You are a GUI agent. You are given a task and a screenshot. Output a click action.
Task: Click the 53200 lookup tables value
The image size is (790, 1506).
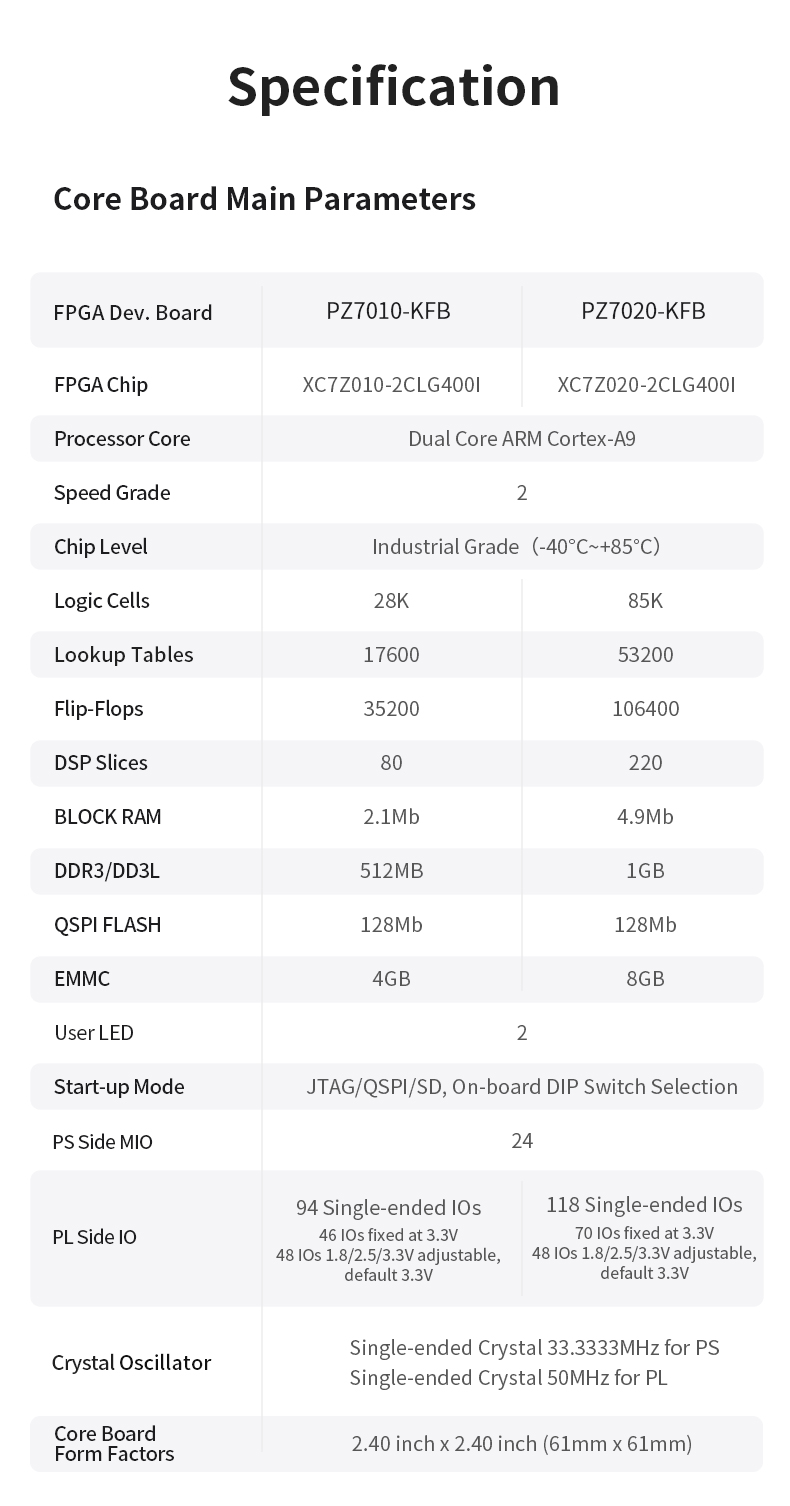point(645,655)
